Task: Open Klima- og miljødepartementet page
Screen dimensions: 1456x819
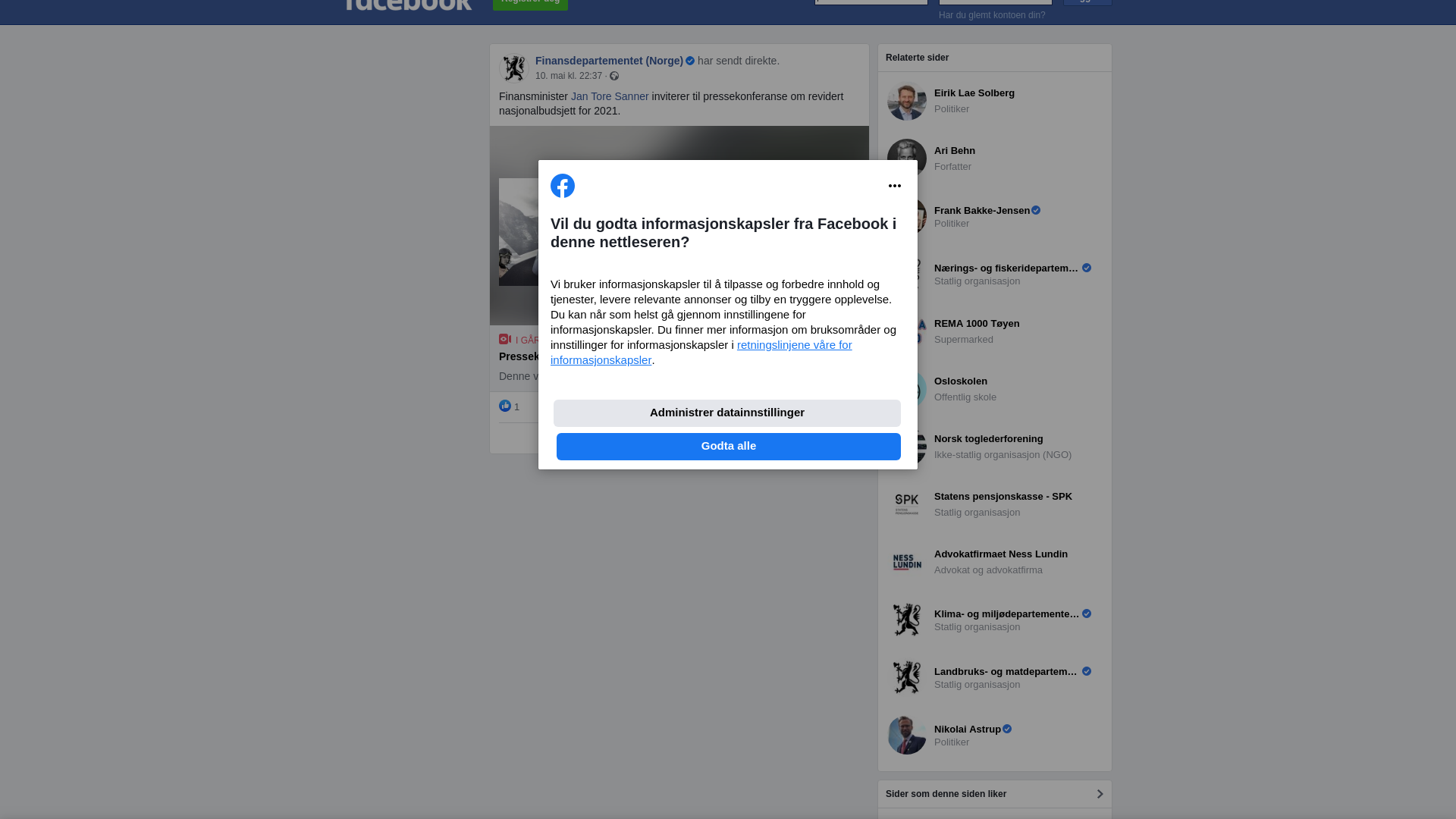Action: pyautogui.click(x=1006, y=614)
